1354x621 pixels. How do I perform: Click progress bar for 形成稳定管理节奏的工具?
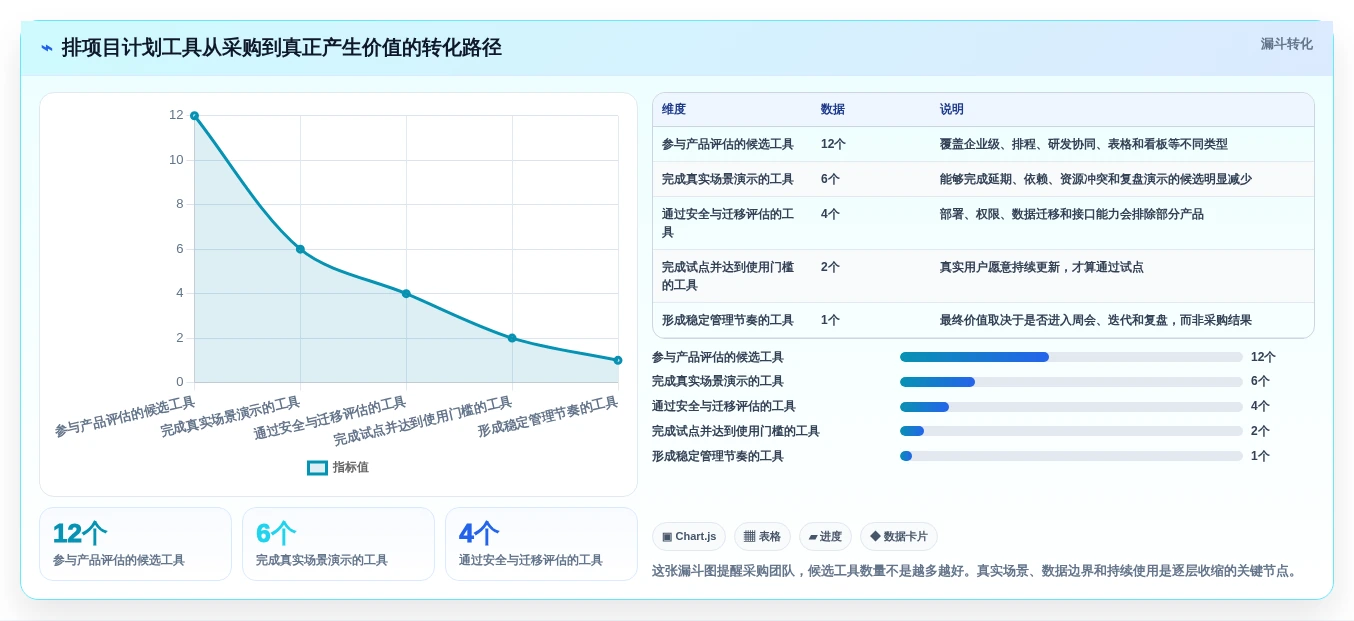[x=1071, y=456]
